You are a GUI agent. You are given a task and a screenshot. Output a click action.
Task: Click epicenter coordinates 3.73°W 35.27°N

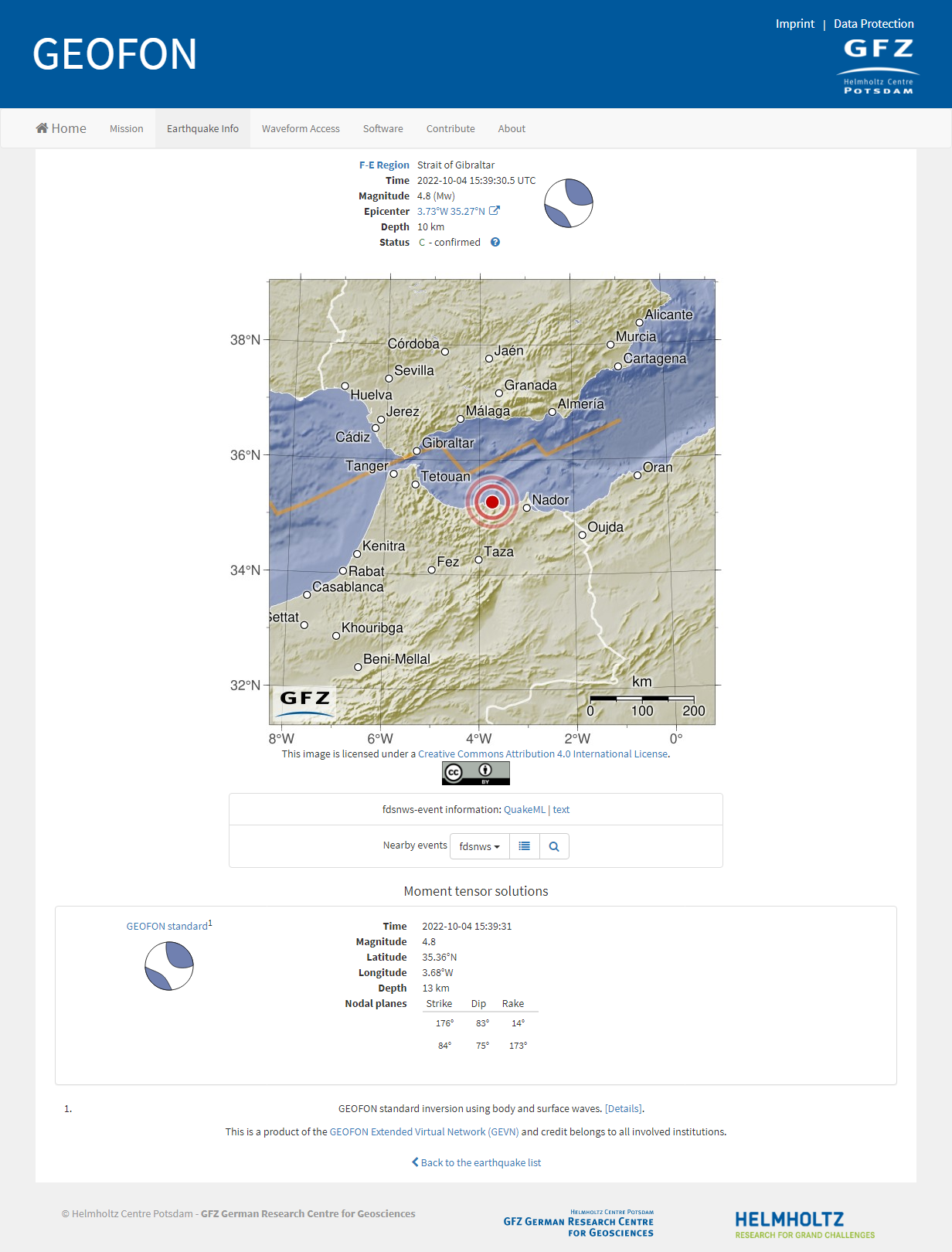451,211
